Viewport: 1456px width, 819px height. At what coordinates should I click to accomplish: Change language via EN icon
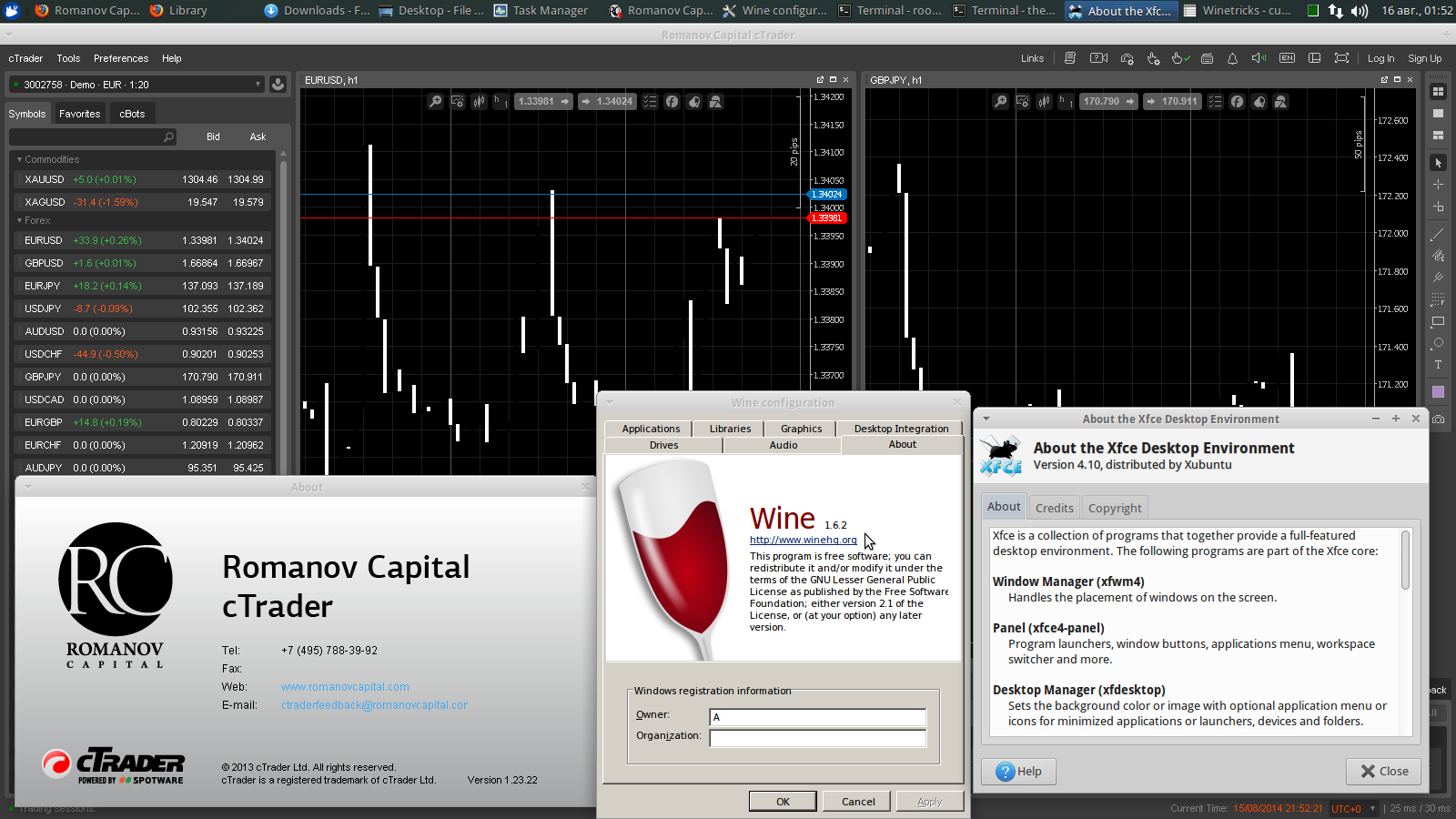pos(1287,58)
